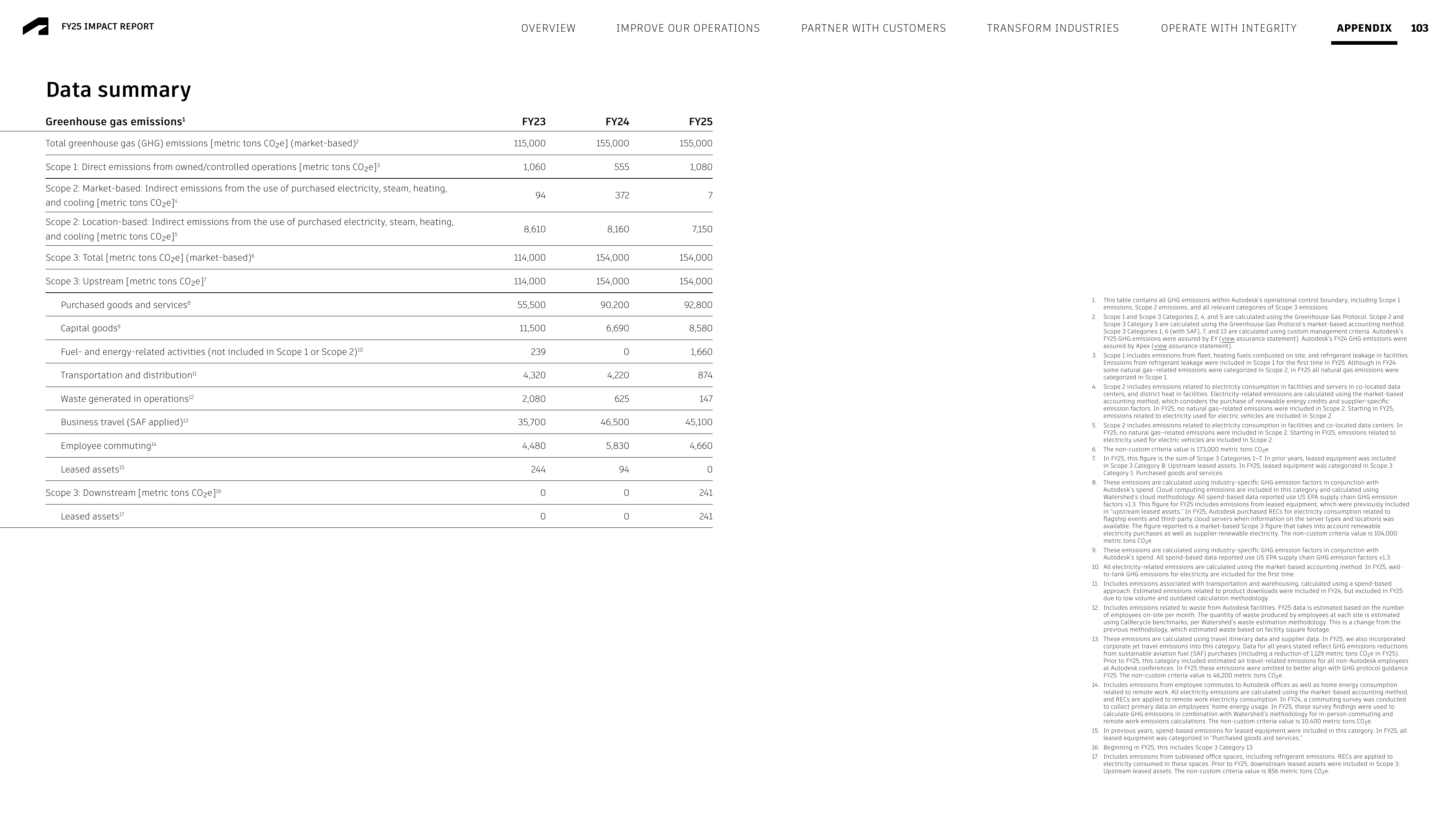
Task: Click FY24 Scope 2 market-based value 372
Action: (622, 195)
